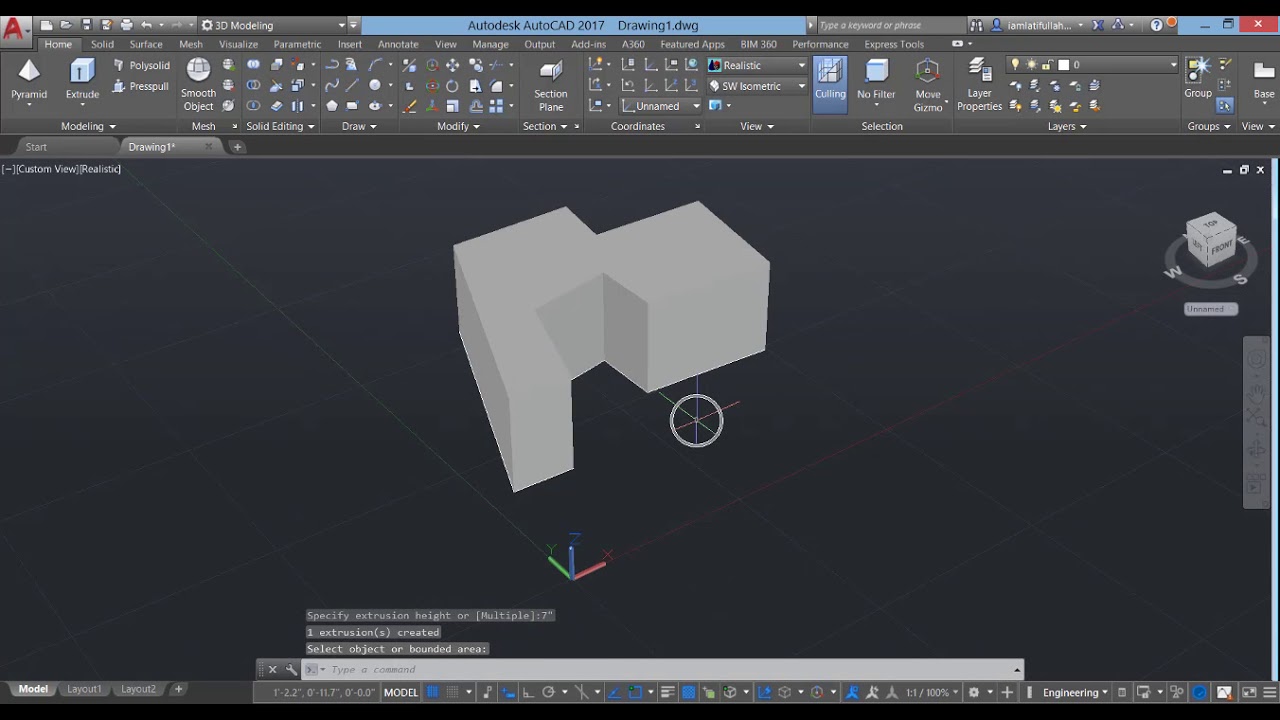Viewport: 1280px width, 720px height.
Task: Toggle the drawing grid display in status bar
Action: pyautogui.click(x=433, y=692)
